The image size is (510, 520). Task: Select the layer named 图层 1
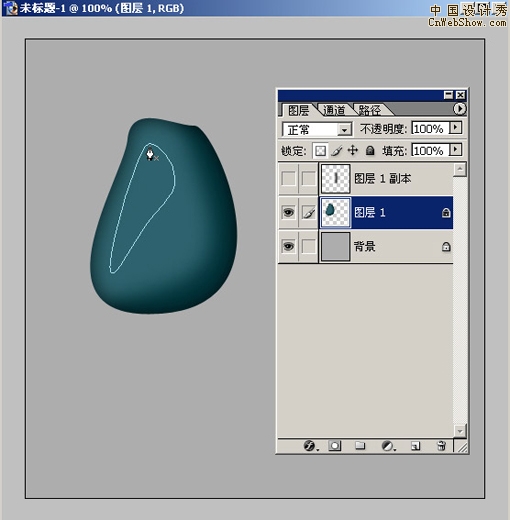click(369, 212)
